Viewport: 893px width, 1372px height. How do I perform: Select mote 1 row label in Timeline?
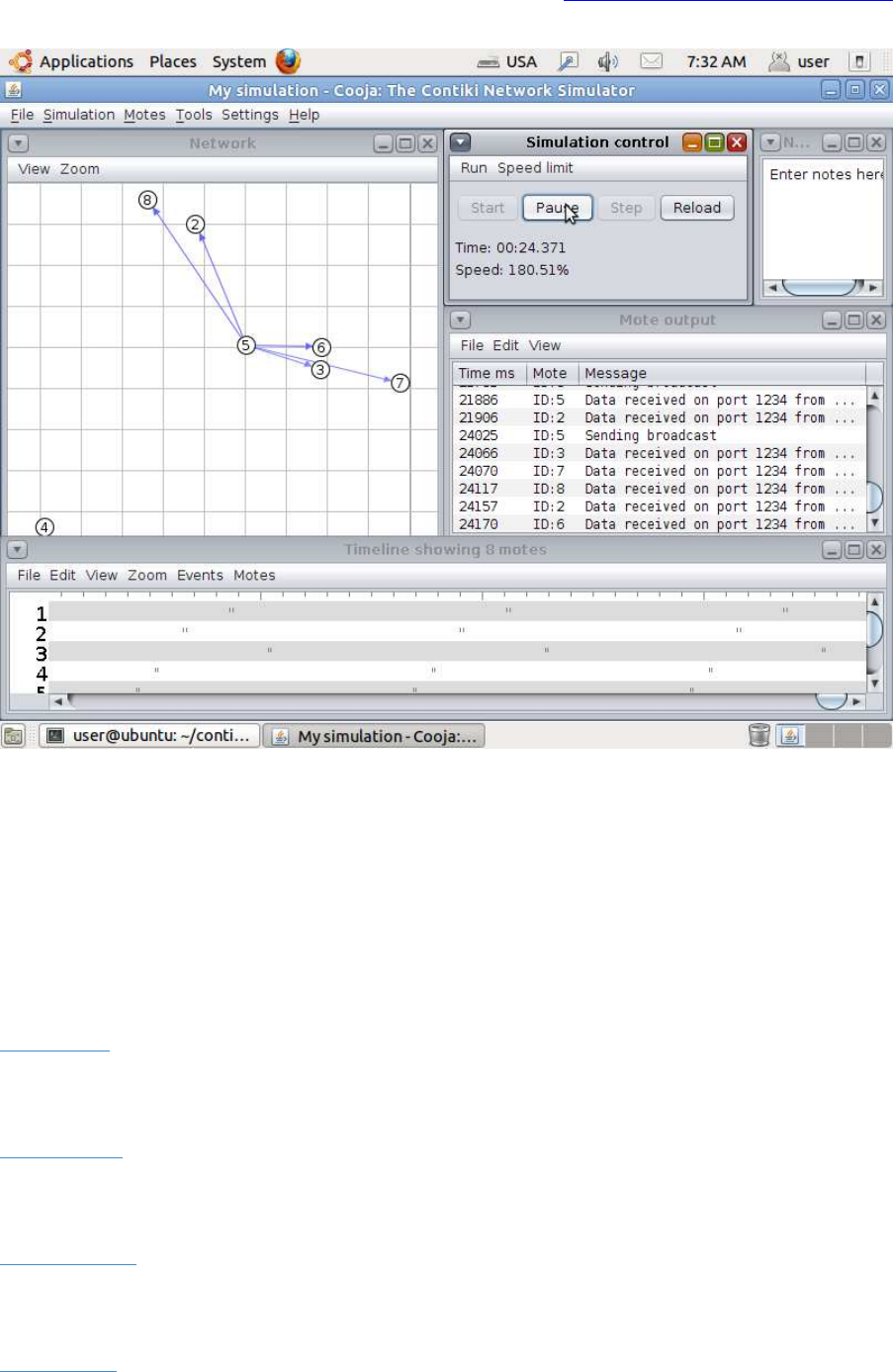42,613
